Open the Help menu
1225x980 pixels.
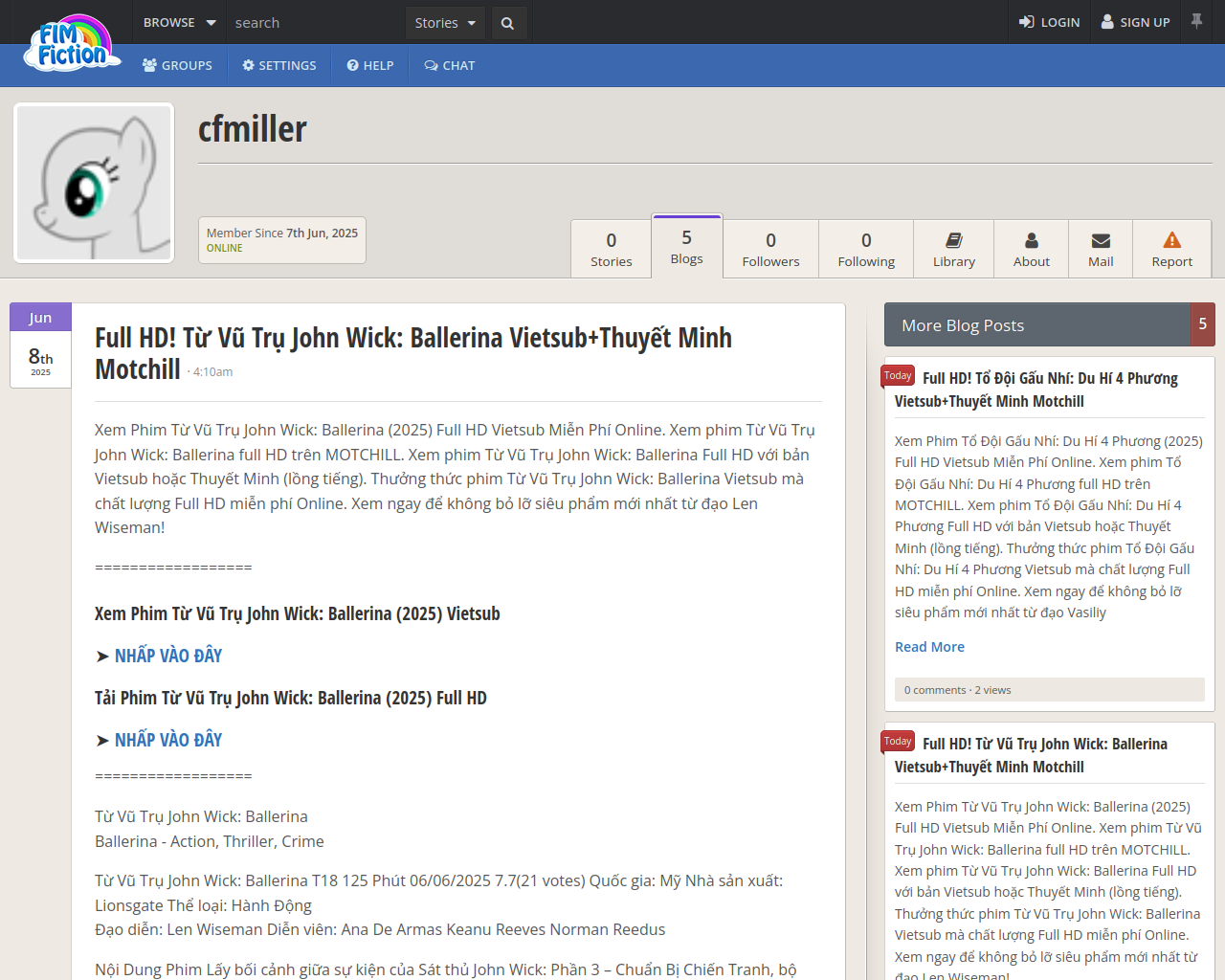370,65
